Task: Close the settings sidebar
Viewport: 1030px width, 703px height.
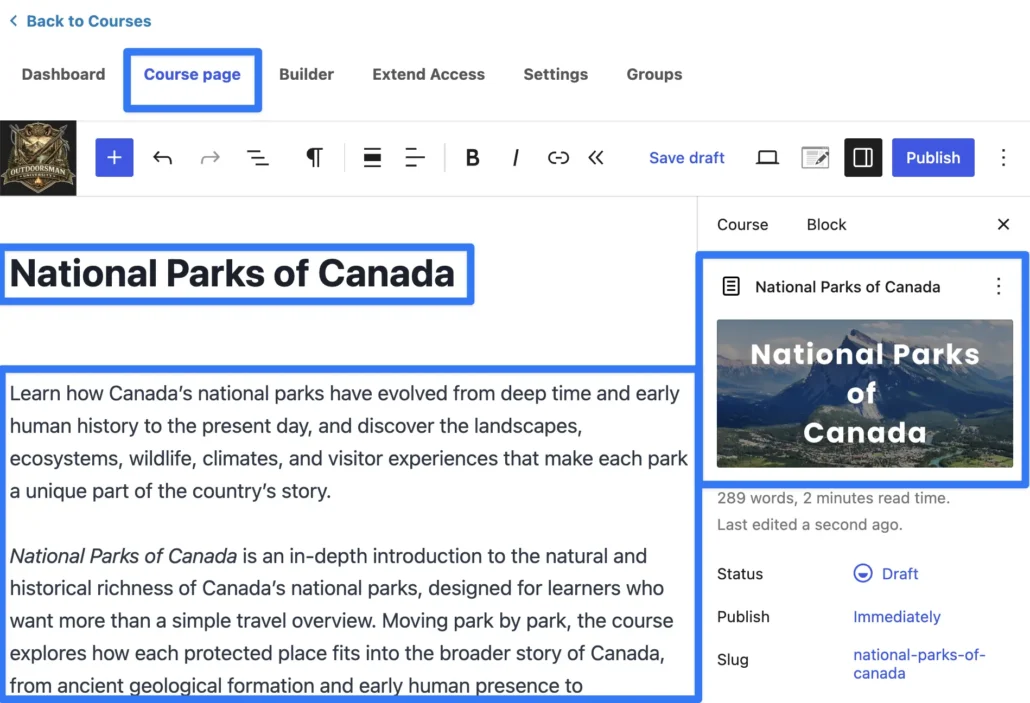Action: coord(1003,225)
